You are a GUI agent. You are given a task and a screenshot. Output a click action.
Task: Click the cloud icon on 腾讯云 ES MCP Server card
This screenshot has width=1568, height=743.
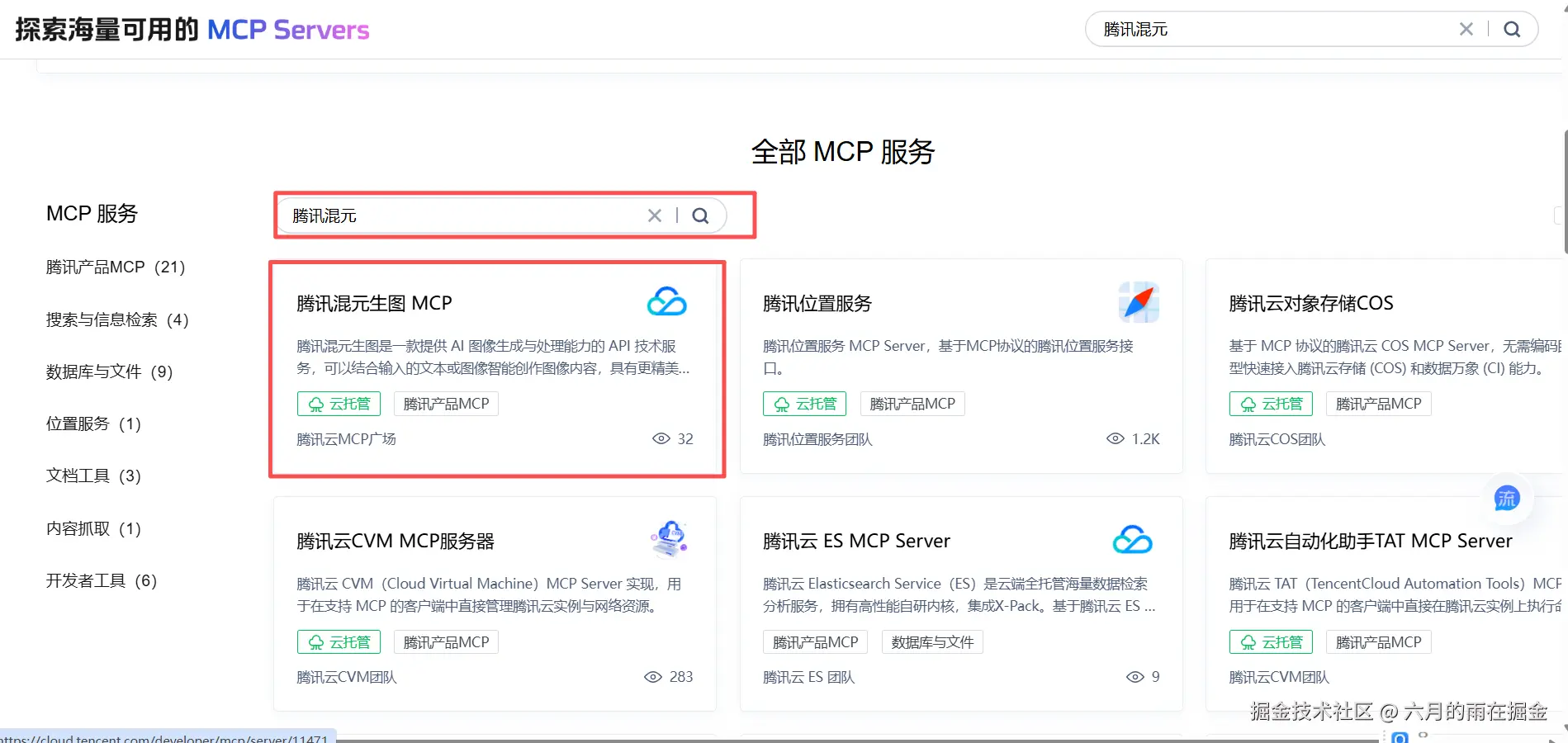pos(1133,540)
